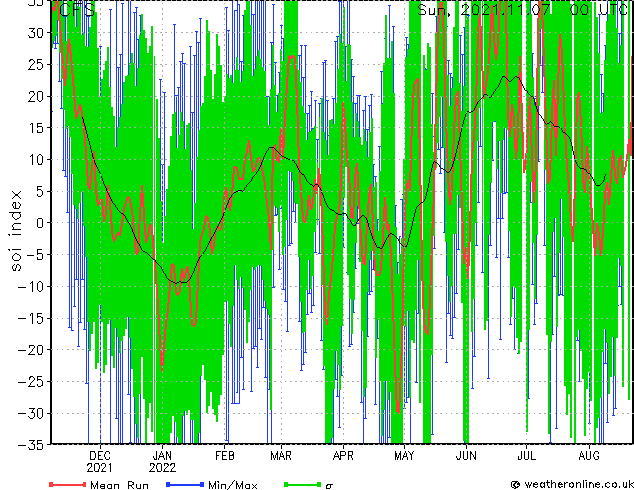Click the soi index y-axis title
This screenshot has height=490, width=634.
[15, 230]
